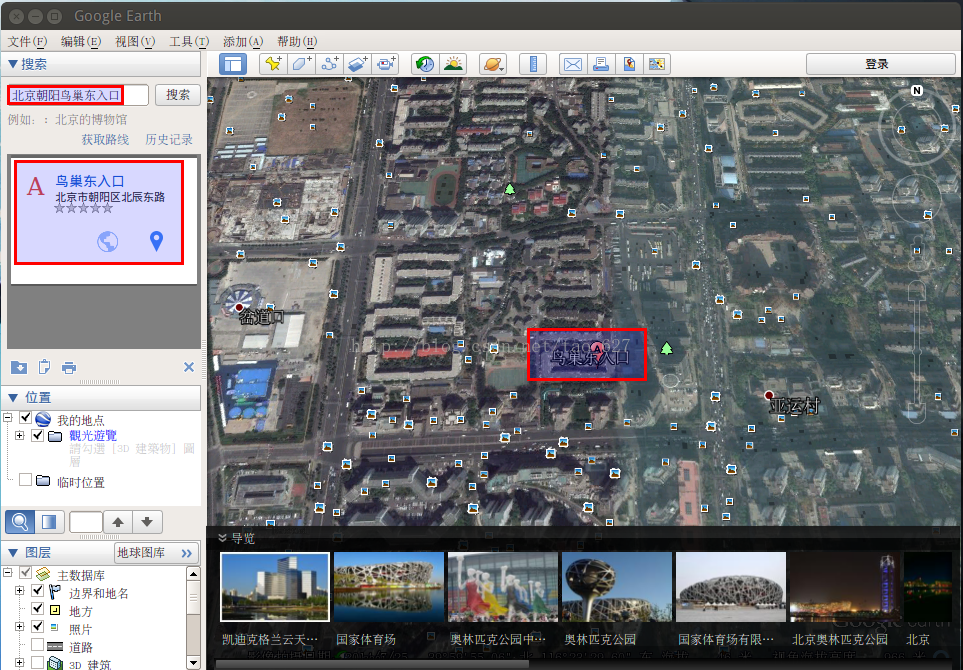Click the globe icon in the search result

tap(107, 241)
